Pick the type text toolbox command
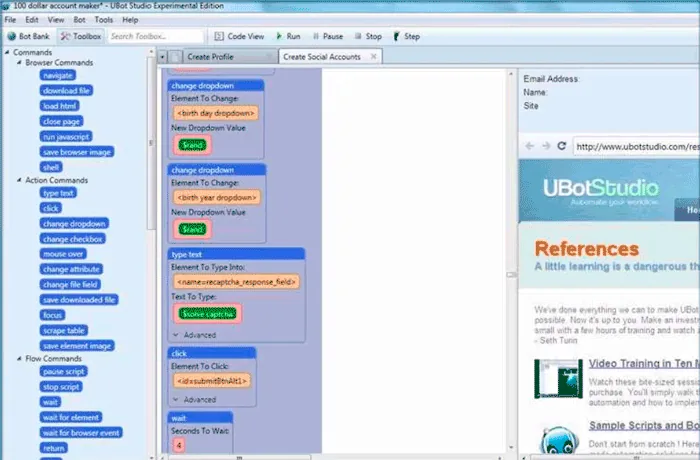Viewport: 700px width, 460px height. pos(58,193)
